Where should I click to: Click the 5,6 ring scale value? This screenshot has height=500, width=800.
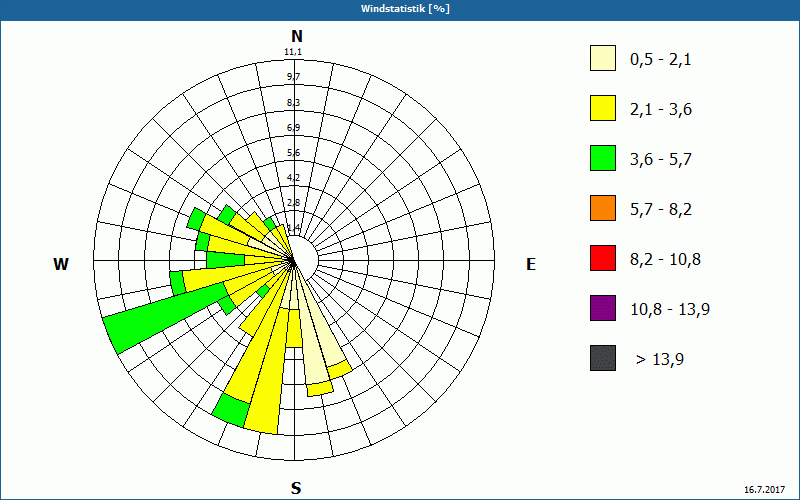click(293, 153)
